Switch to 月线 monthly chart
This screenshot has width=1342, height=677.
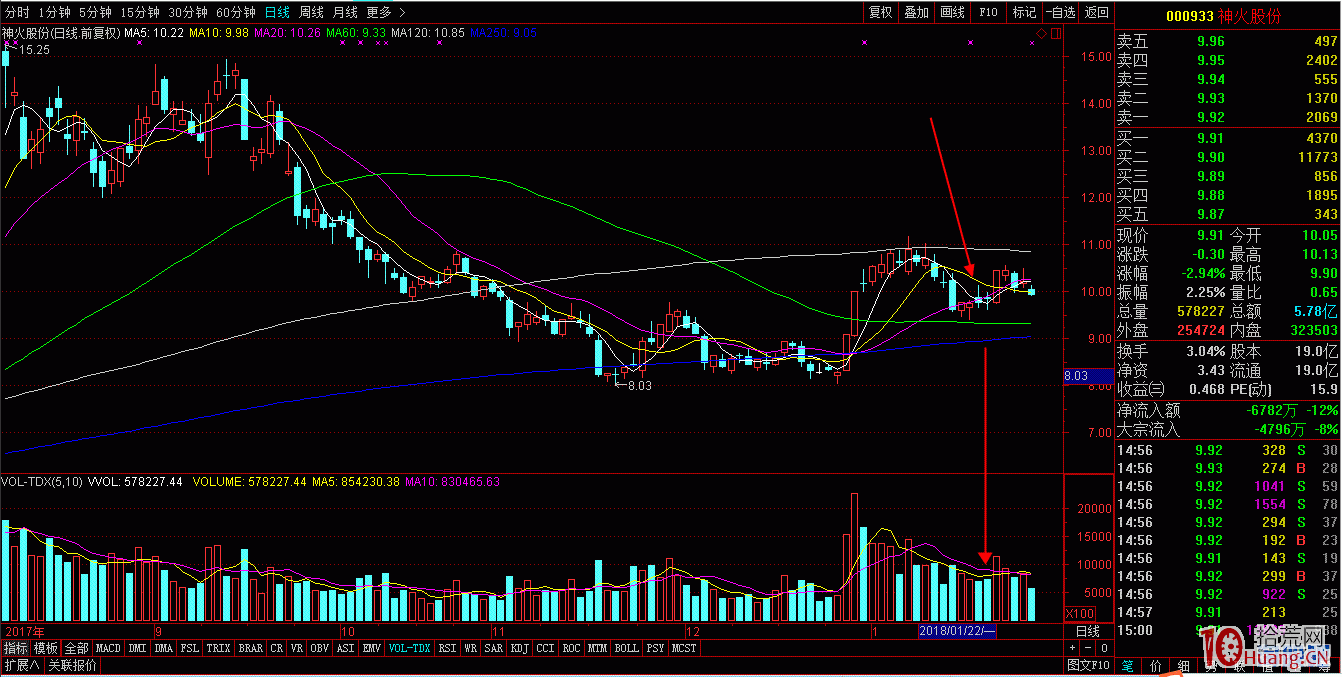click(345, 12)
